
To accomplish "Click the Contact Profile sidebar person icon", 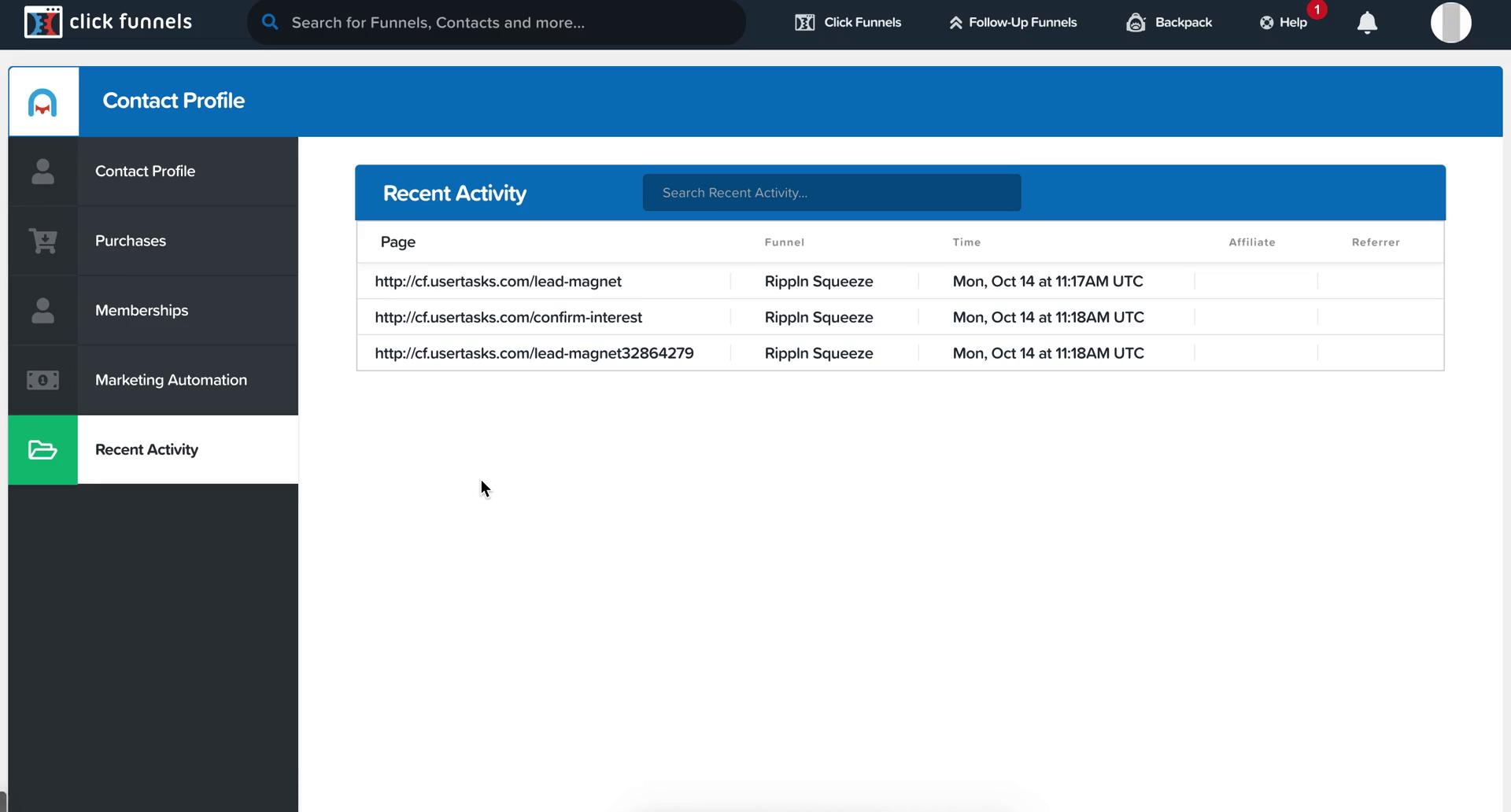I will click(x=42, y=172).
